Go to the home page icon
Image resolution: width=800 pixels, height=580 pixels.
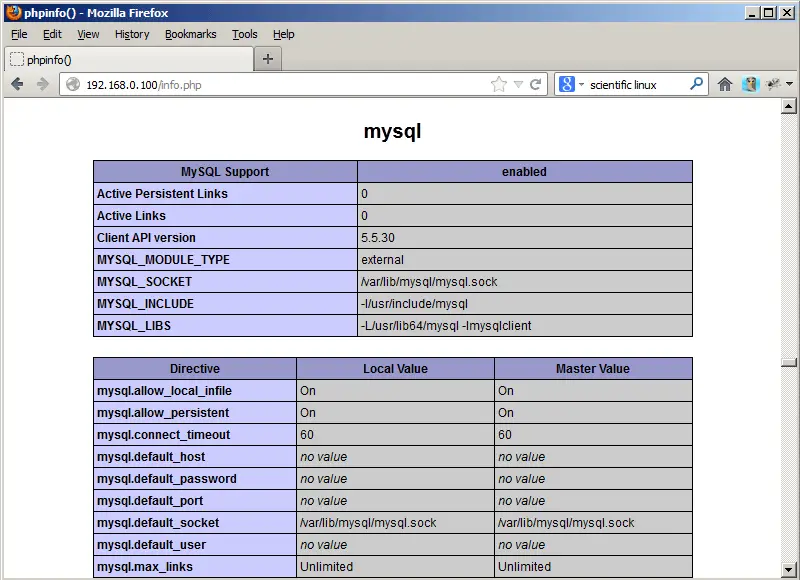coord(724,84)
